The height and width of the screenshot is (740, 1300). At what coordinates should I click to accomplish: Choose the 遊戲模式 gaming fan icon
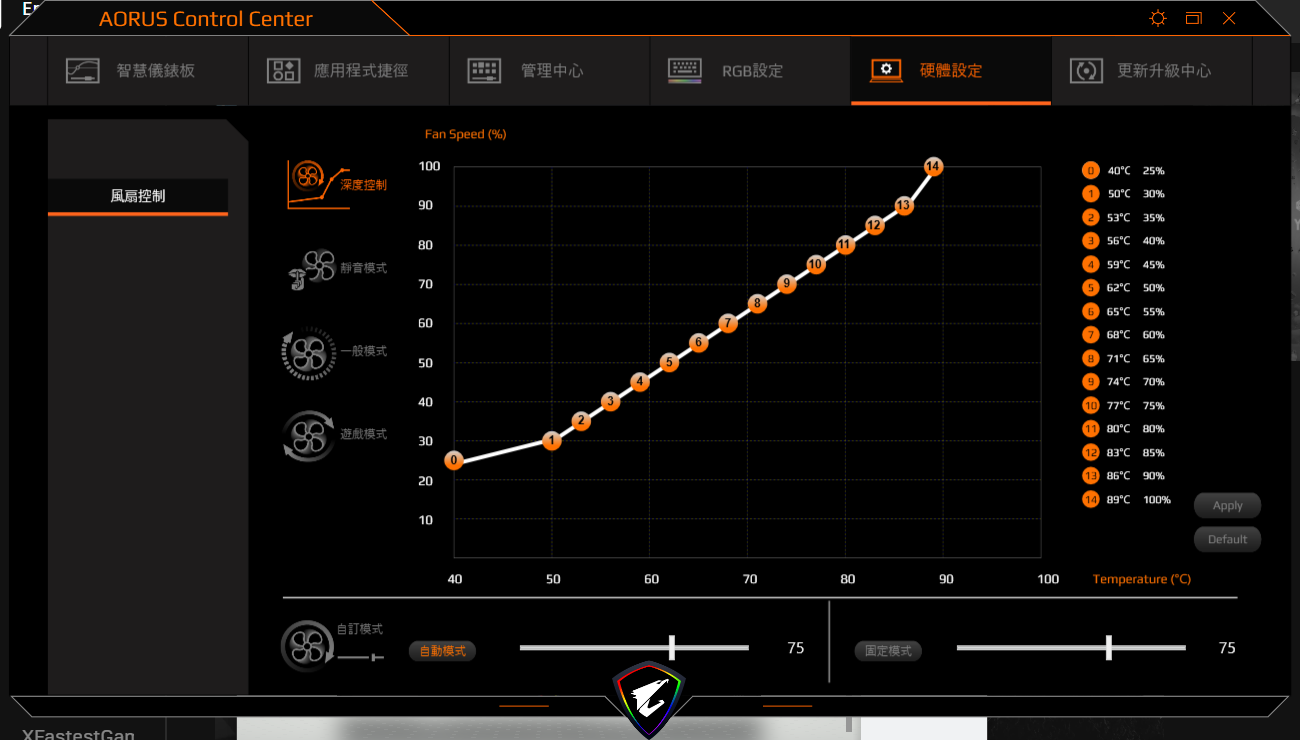pos(309,436)
